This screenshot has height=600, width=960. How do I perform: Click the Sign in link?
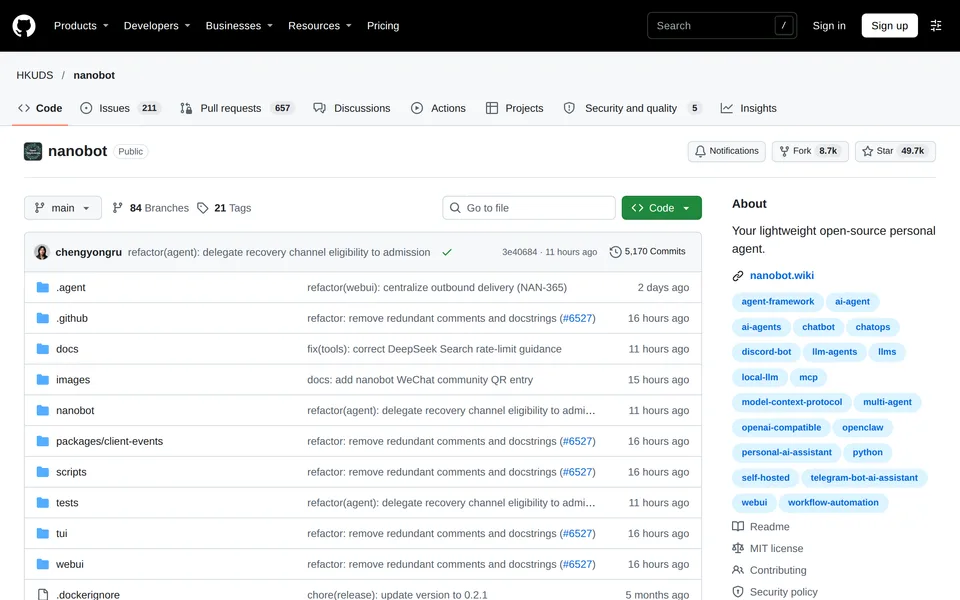click(829, 26)
